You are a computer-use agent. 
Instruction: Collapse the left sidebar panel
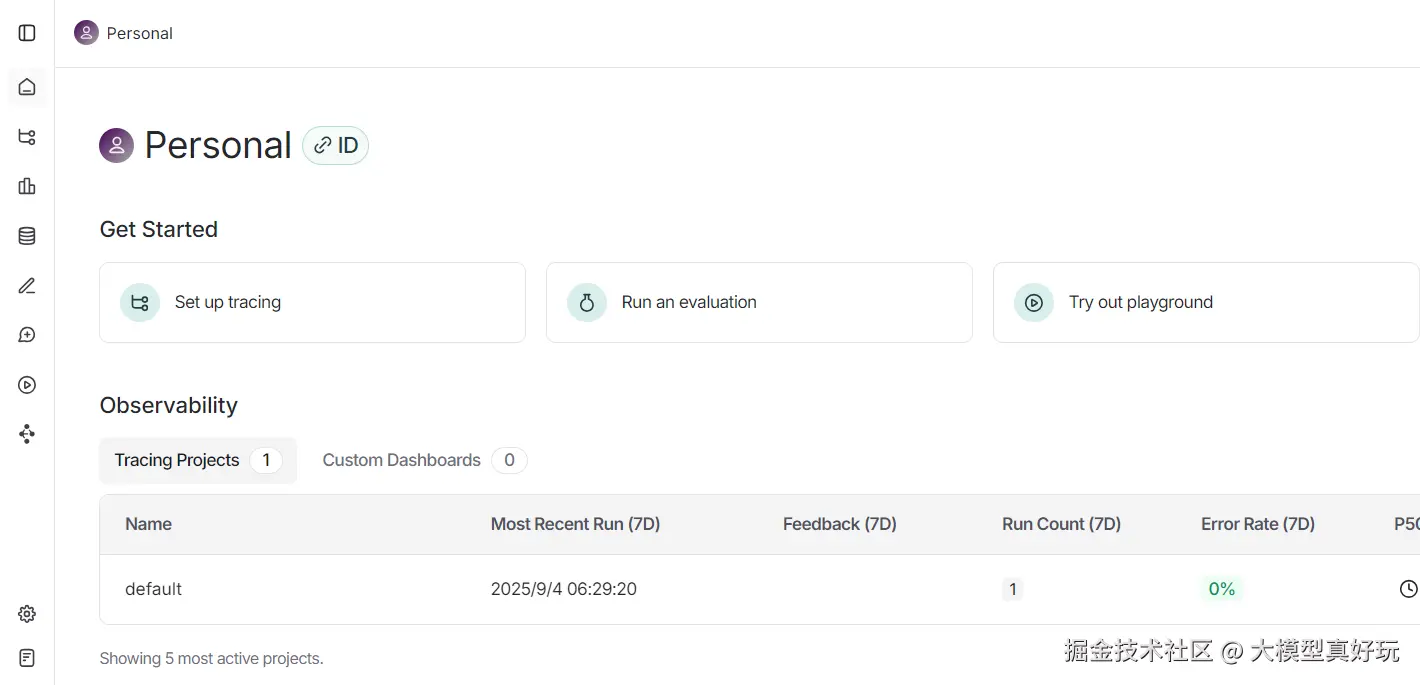point(27,33)
